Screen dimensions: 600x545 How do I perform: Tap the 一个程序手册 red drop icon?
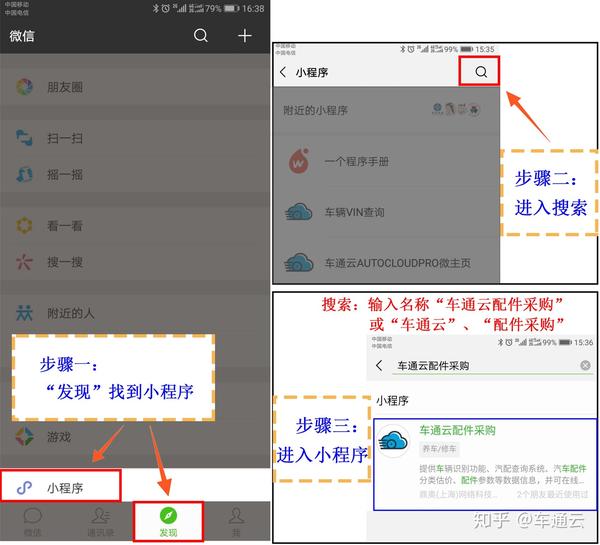[298, 161]
